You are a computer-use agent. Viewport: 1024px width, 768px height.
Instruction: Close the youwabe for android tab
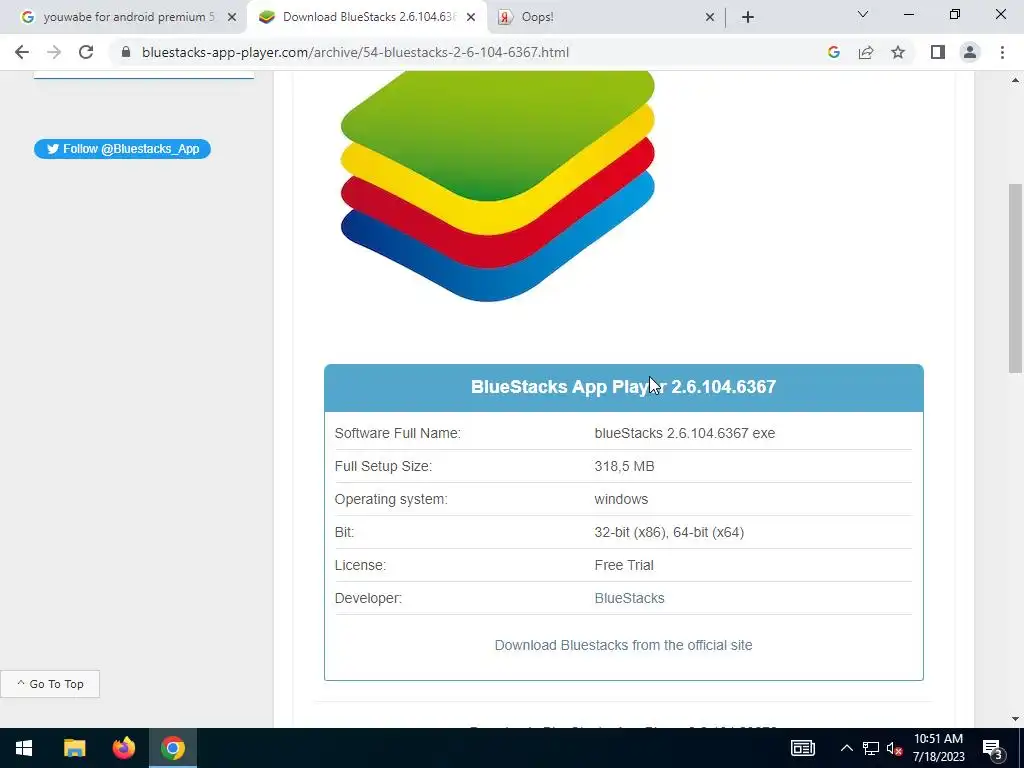point(232,17)
